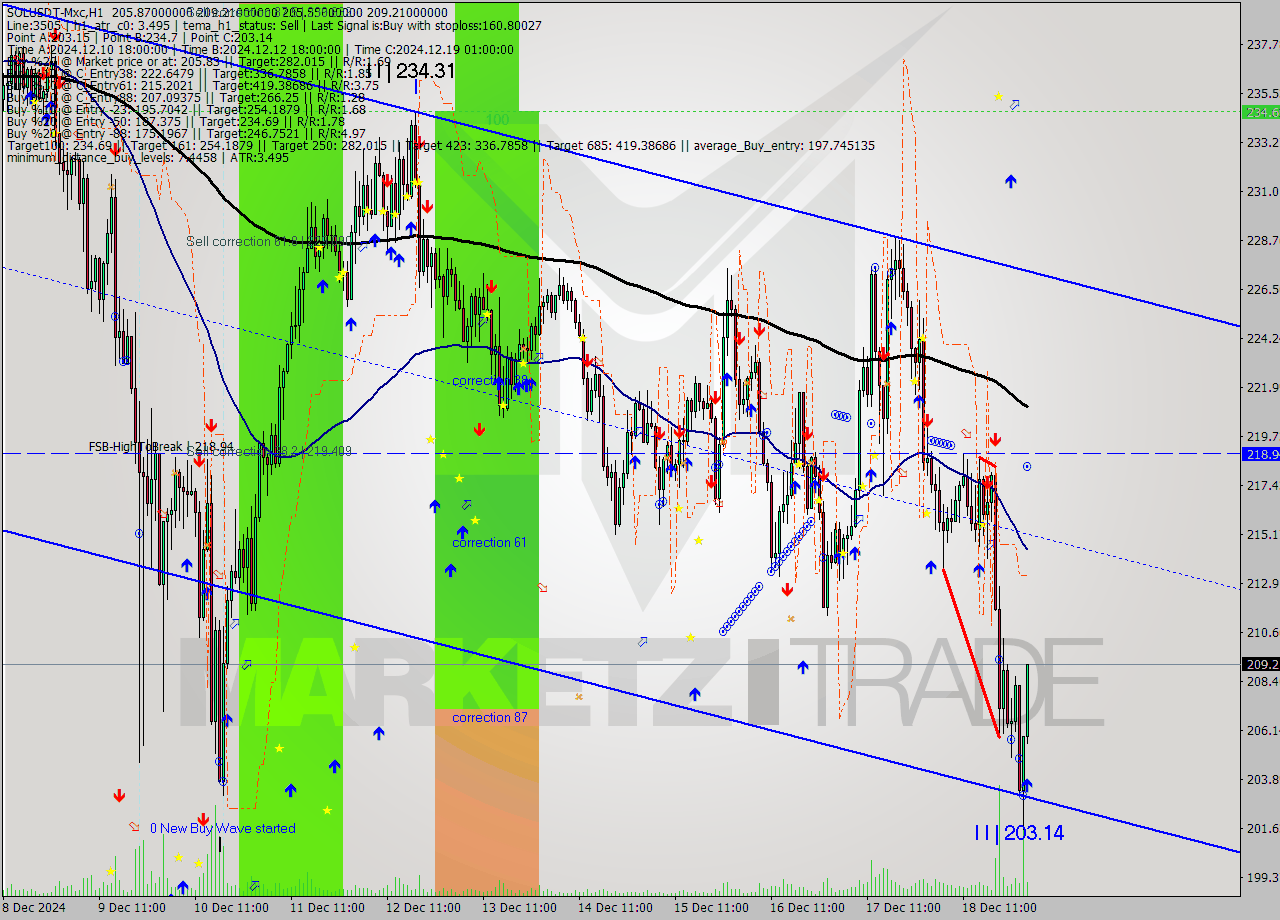This screenshot has width=1280, height=920.
Task: Click the '10 Dec 11:00' time label
Action: point(231,908)
